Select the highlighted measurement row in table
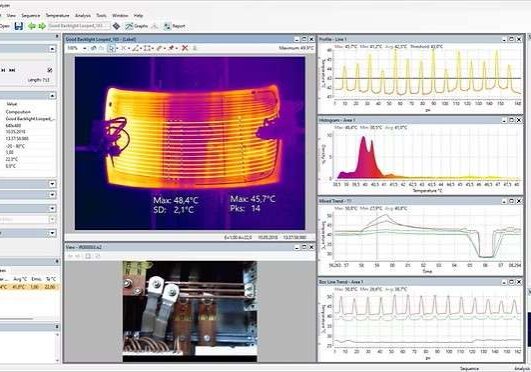The height and width of the screenshot is (372, 531). click(28, 287)
